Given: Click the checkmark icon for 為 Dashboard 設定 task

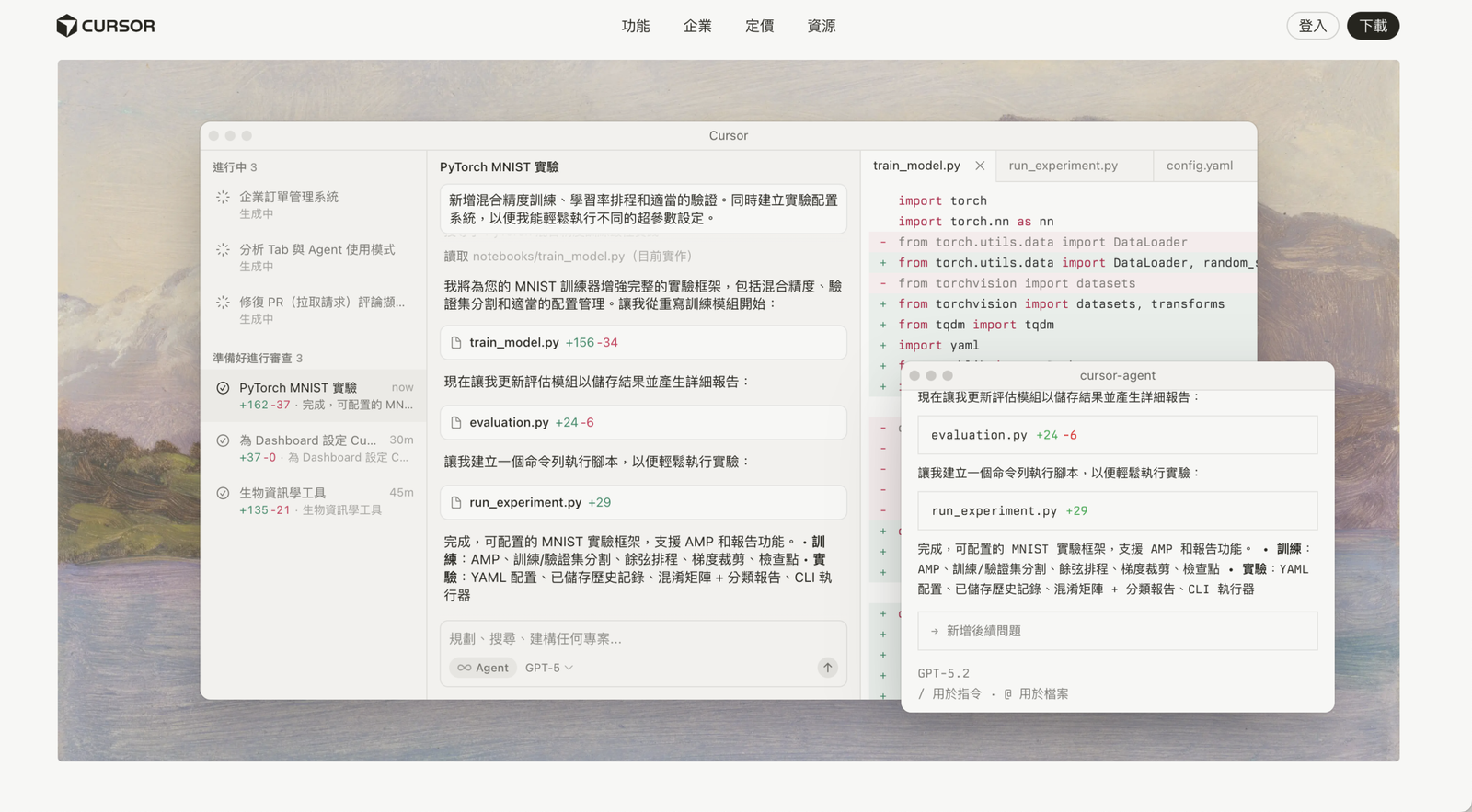Looking at the screenshot, I should pos(223,440).
